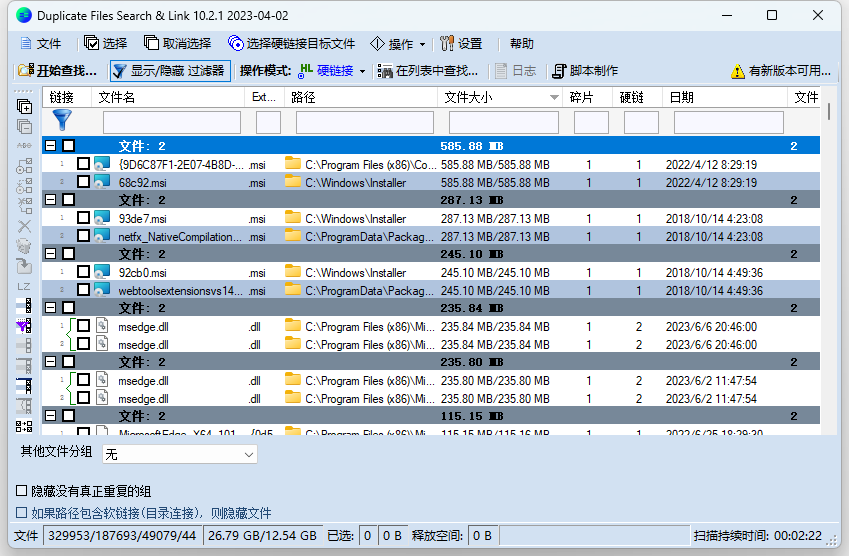Collapse the 235.80 MB file group
The image size is (849, 556).
pyautogui.click(x=50, y=362)
